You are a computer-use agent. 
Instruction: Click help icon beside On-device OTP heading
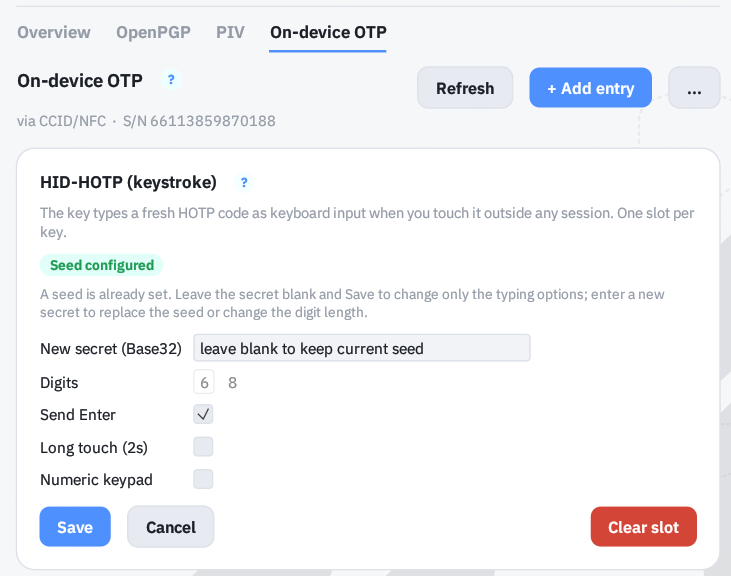pyautogui.click(x=171, y=80)
